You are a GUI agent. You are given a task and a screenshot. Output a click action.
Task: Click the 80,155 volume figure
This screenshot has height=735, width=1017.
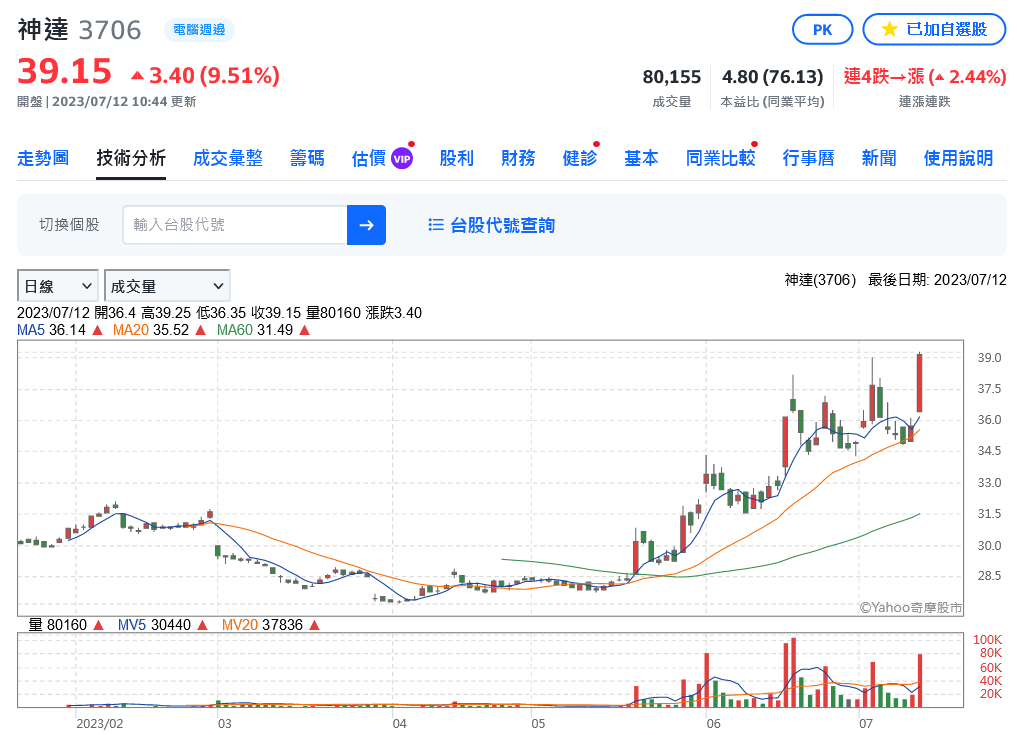tap(672, 77)
